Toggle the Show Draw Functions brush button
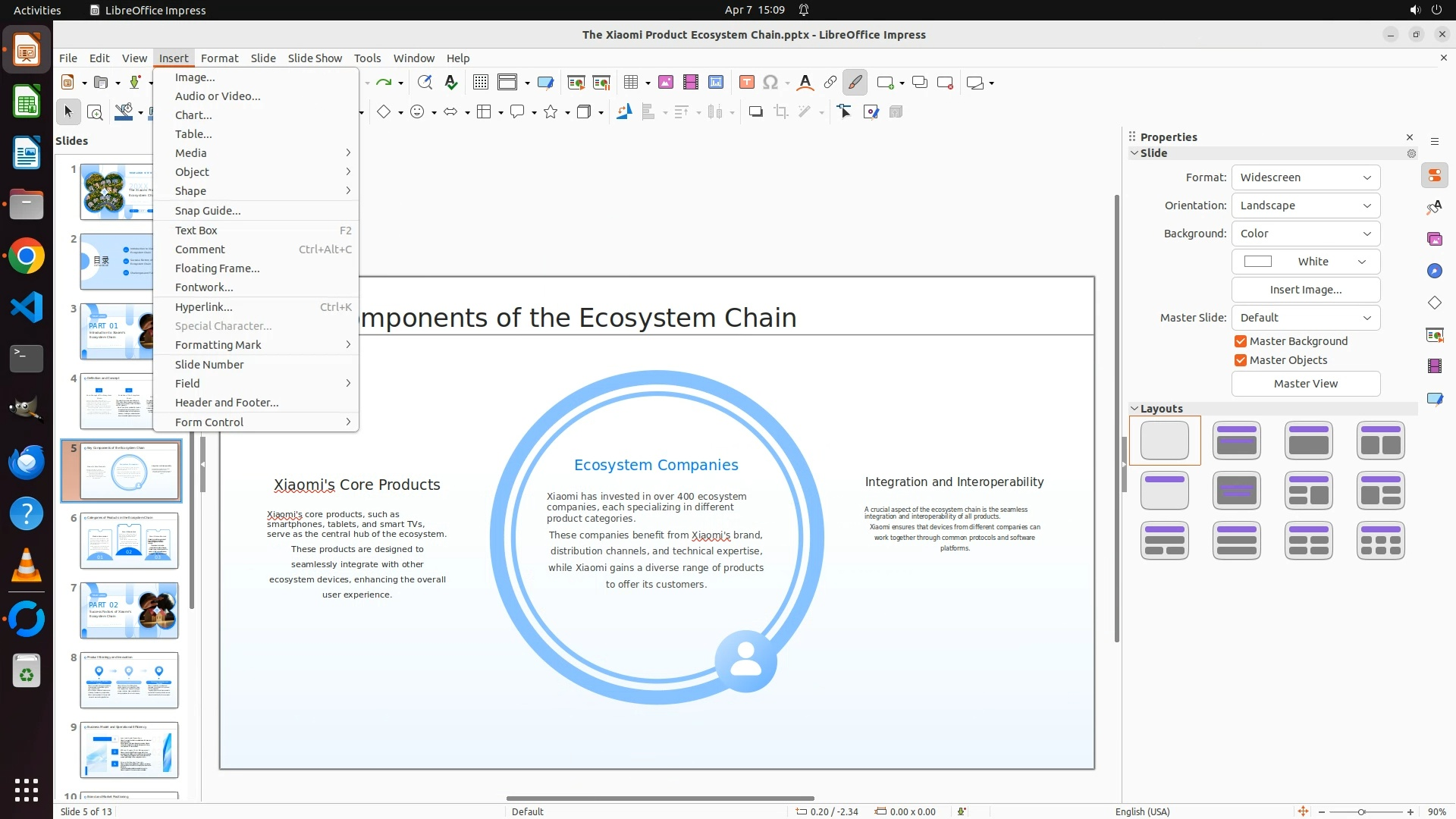Image resolution: width=1456 pixels, height=819 pixels. (x=855, y=83)
